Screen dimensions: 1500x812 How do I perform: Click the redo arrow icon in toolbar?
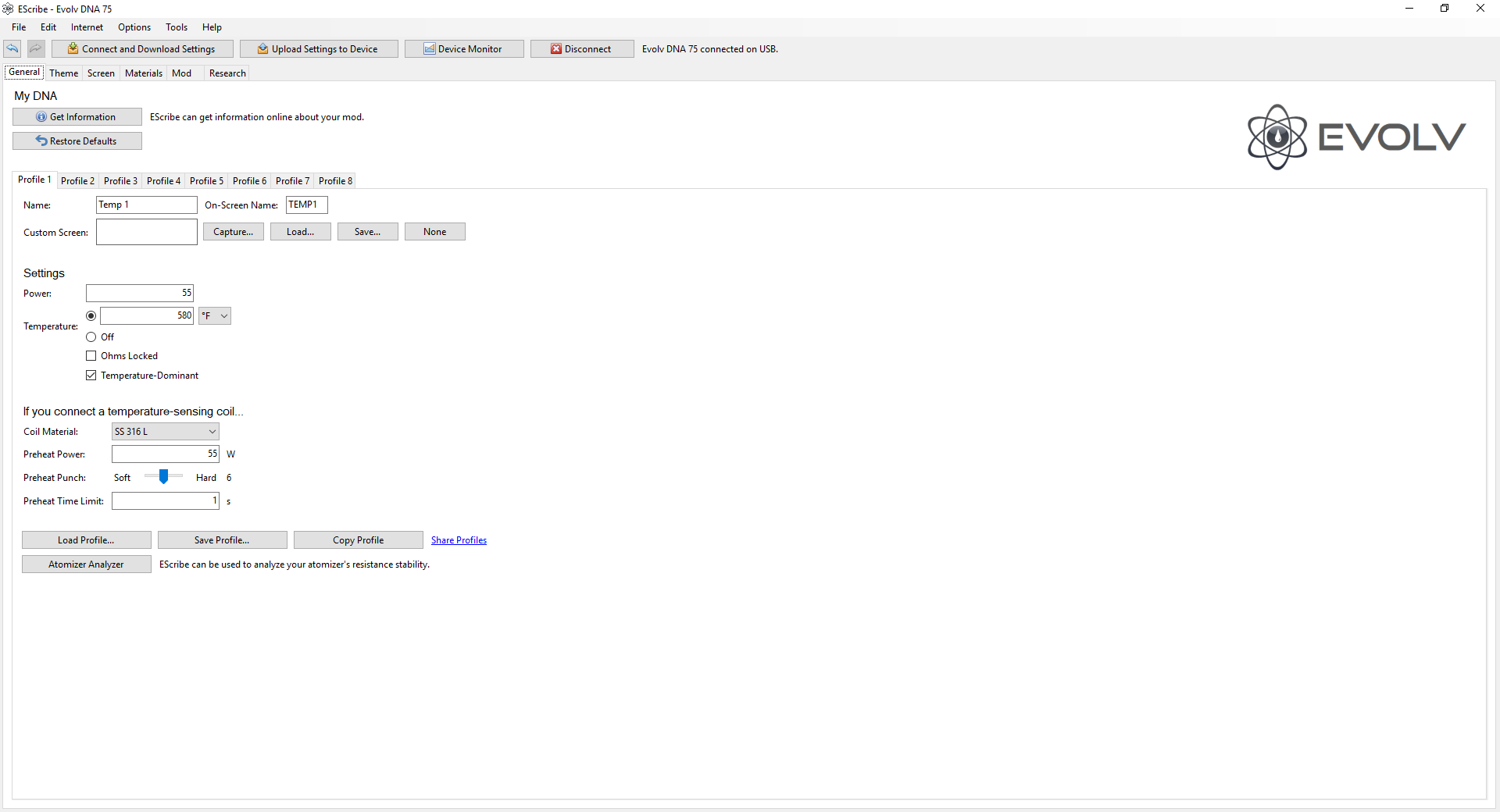36,49
